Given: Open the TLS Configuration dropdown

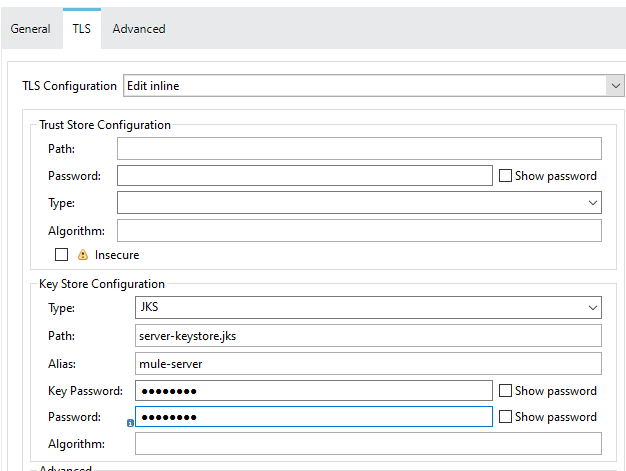Looking at the screenshot, I should 374,86.
